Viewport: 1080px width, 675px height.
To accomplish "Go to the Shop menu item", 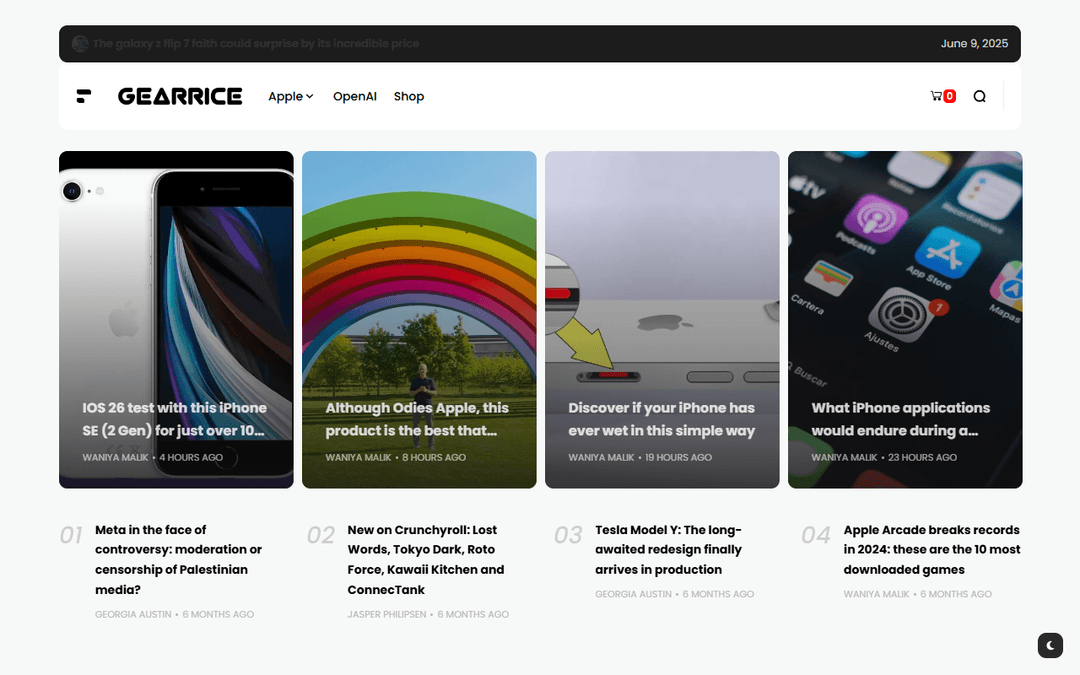I will pyautogui.click(x=409, y=96).
